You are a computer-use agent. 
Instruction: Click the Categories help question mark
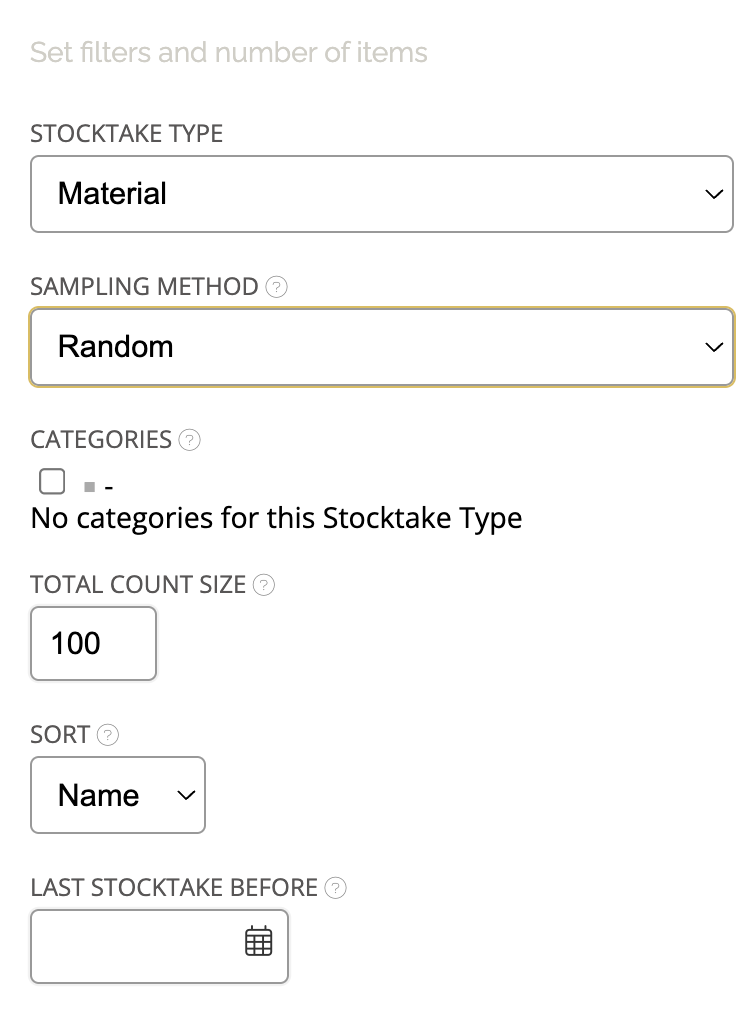point(190,440)
